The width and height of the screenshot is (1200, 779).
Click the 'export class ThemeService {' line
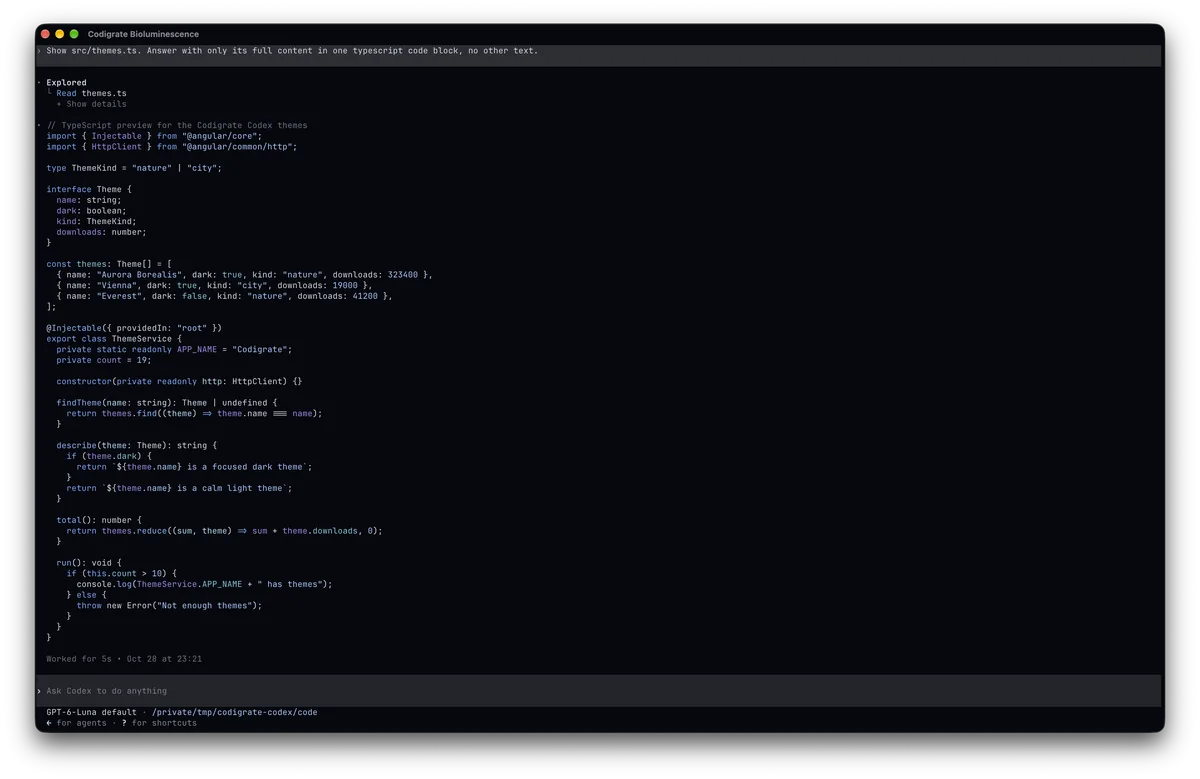114,339
